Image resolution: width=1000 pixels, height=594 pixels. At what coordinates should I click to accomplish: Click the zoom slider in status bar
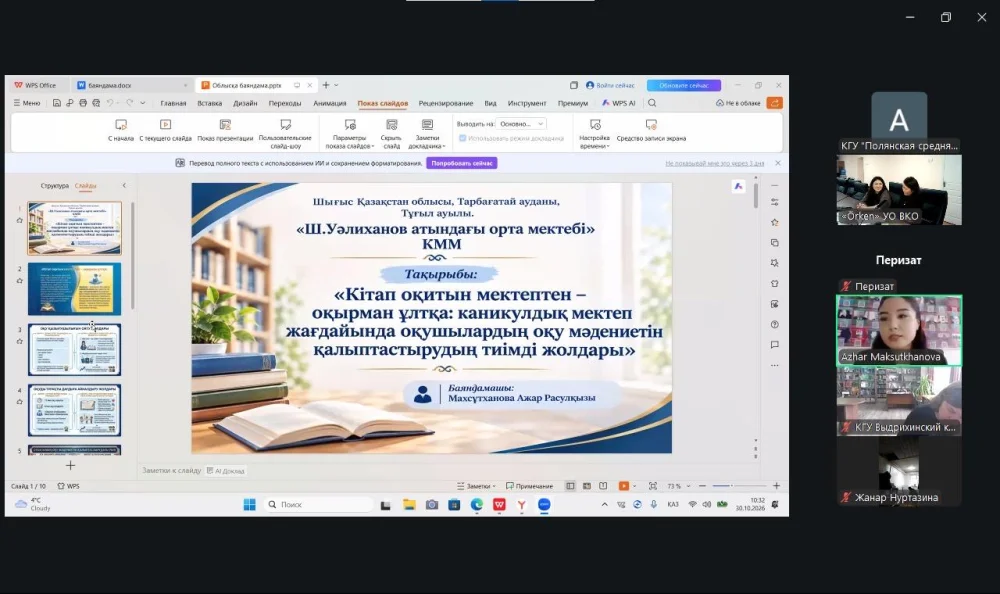pos(739,486)
